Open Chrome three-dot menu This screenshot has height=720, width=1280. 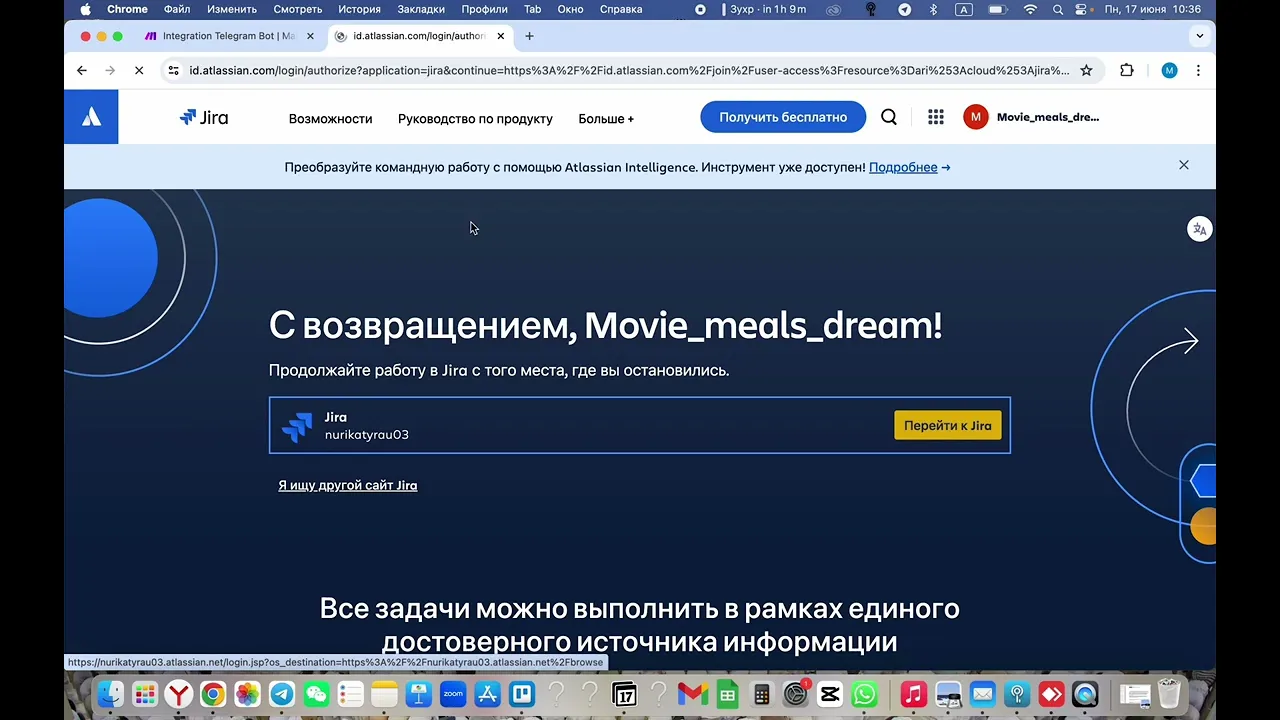point(1198,70)
